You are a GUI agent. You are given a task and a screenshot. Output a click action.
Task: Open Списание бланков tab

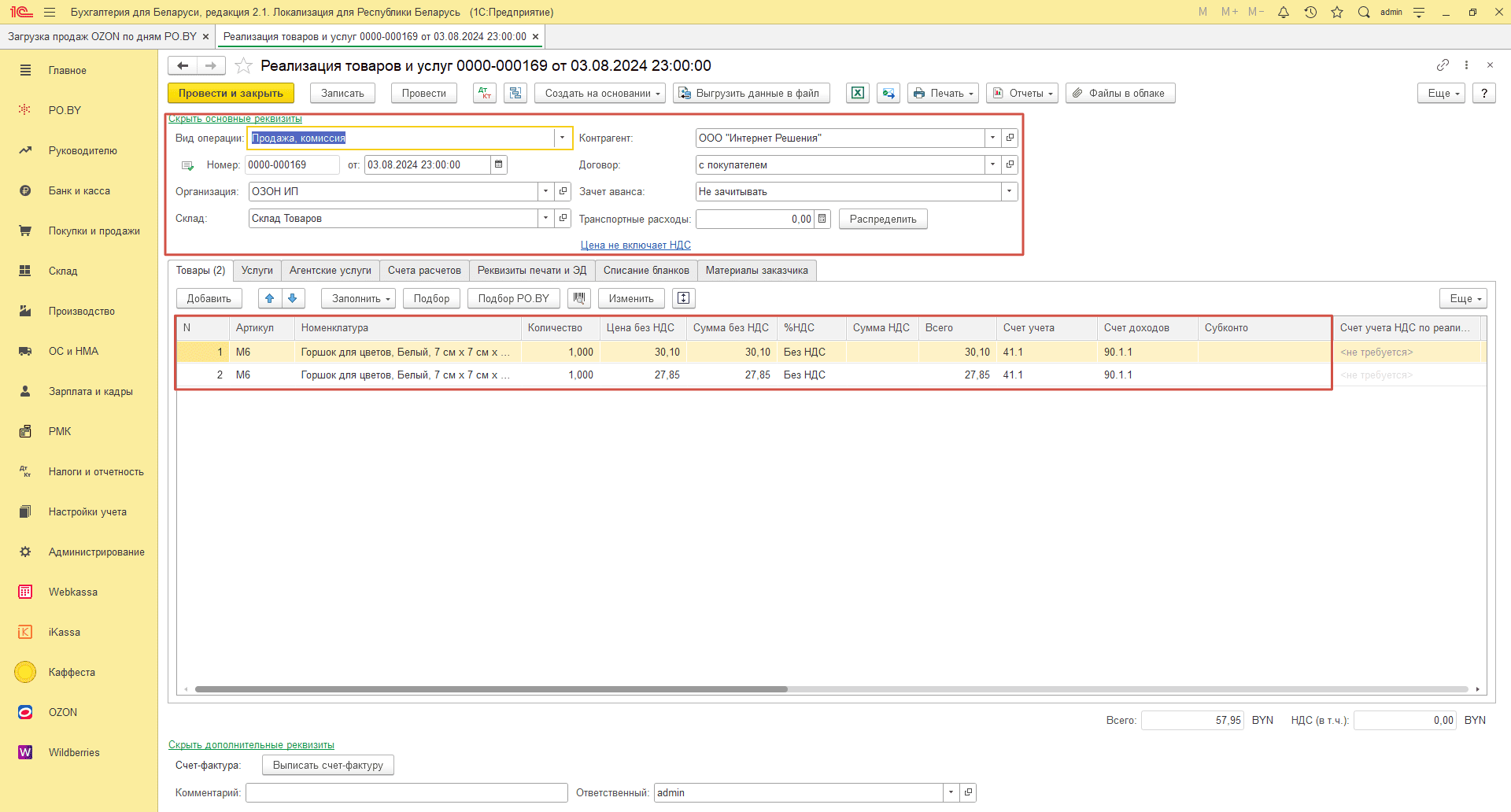click(x=646, y=270)
